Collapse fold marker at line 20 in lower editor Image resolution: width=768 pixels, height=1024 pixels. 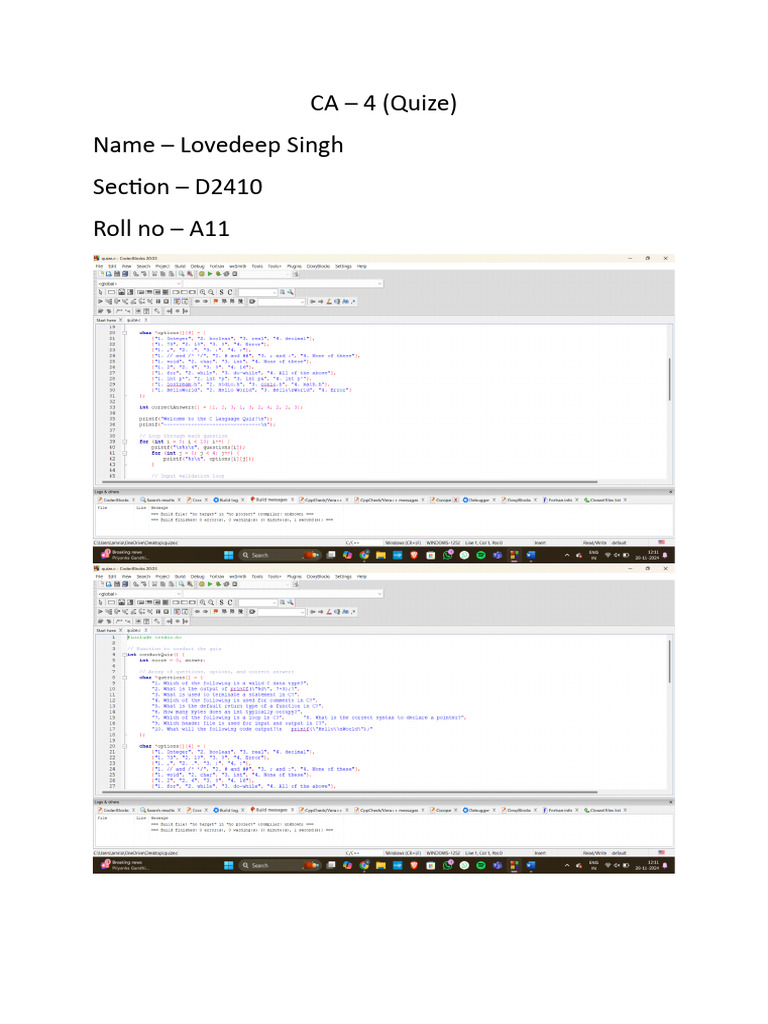coord(125,746)
